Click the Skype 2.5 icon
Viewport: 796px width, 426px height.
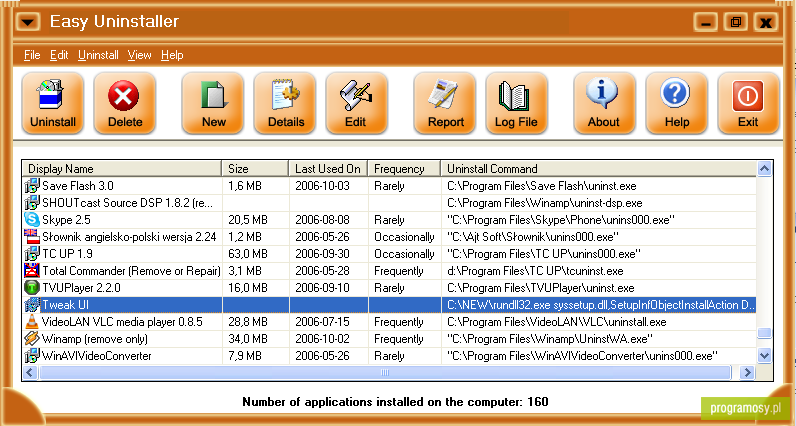click(32, 220)
